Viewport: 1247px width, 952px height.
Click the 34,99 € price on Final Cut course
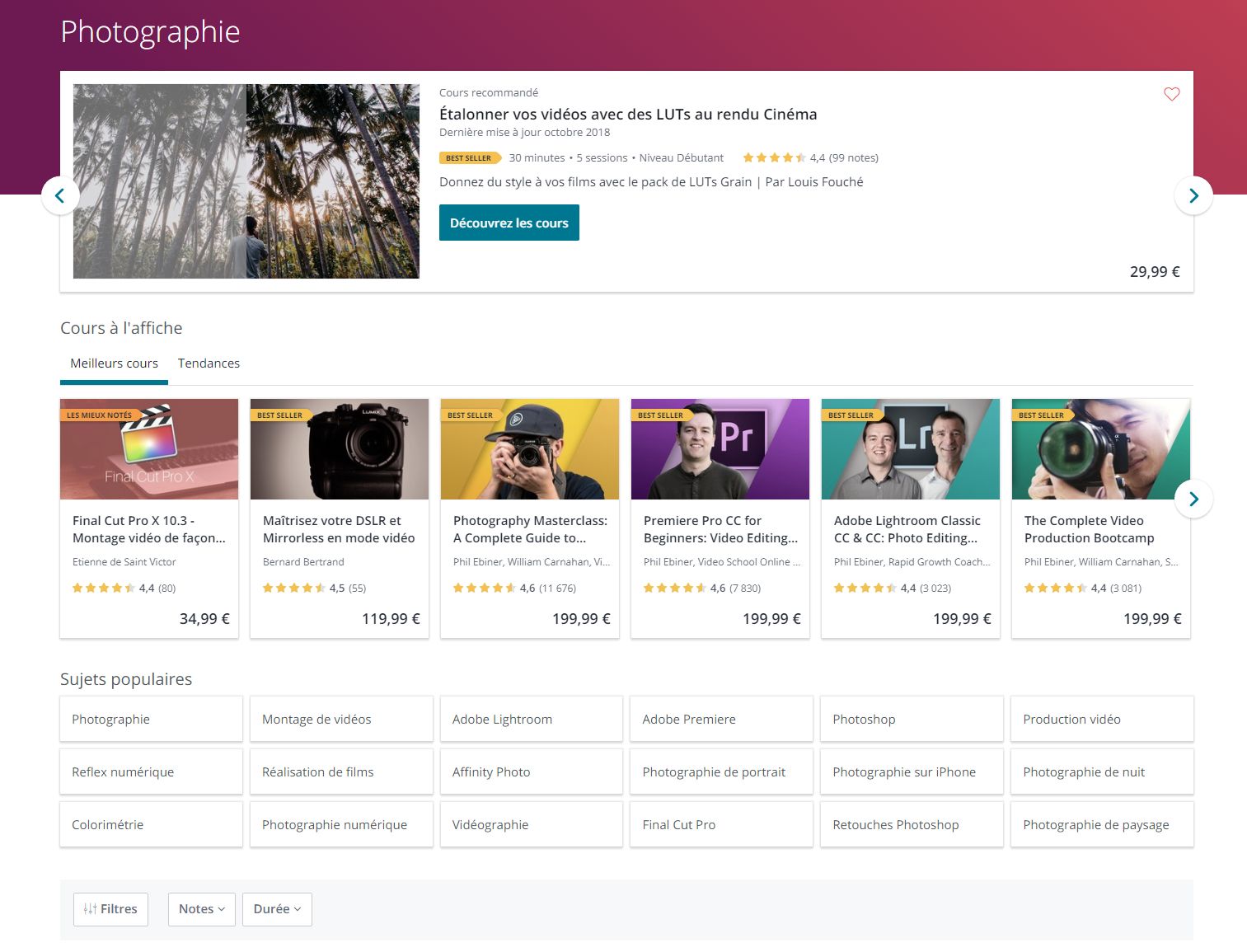(x=204, y=619)
